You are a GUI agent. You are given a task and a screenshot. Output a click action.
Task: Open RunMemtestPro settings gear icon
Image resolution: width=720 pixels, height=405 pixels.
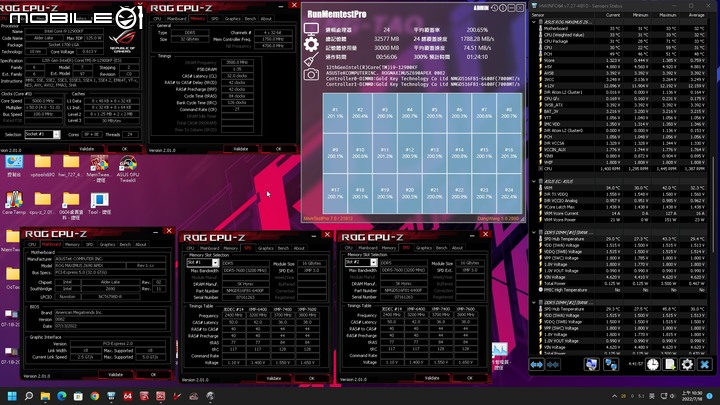(311, 45)
